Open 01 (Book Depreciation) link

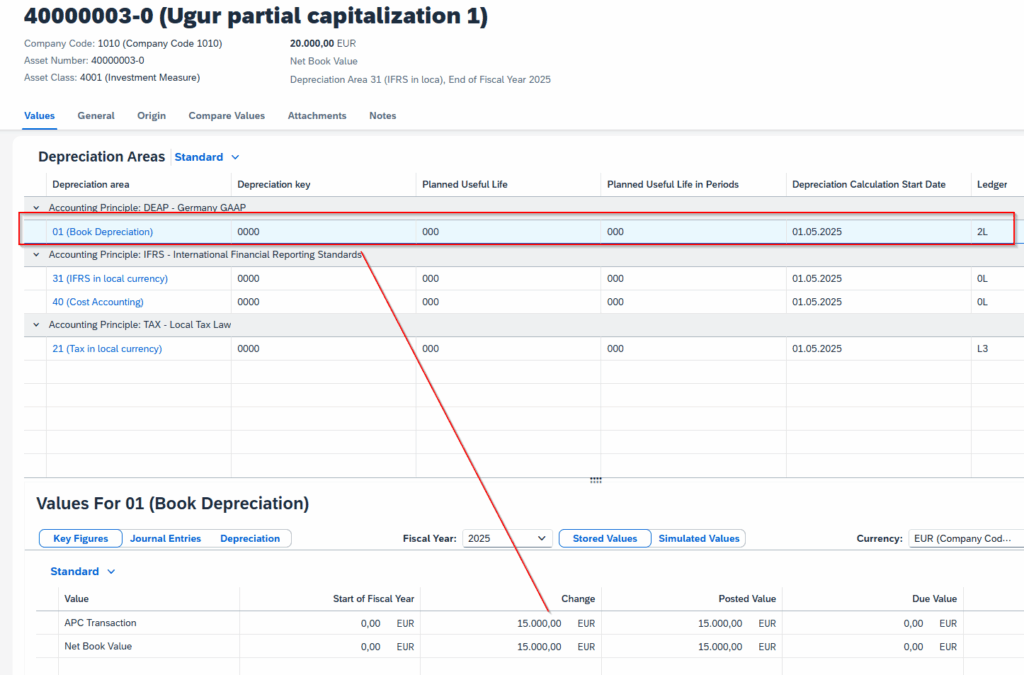coord(102,232)
